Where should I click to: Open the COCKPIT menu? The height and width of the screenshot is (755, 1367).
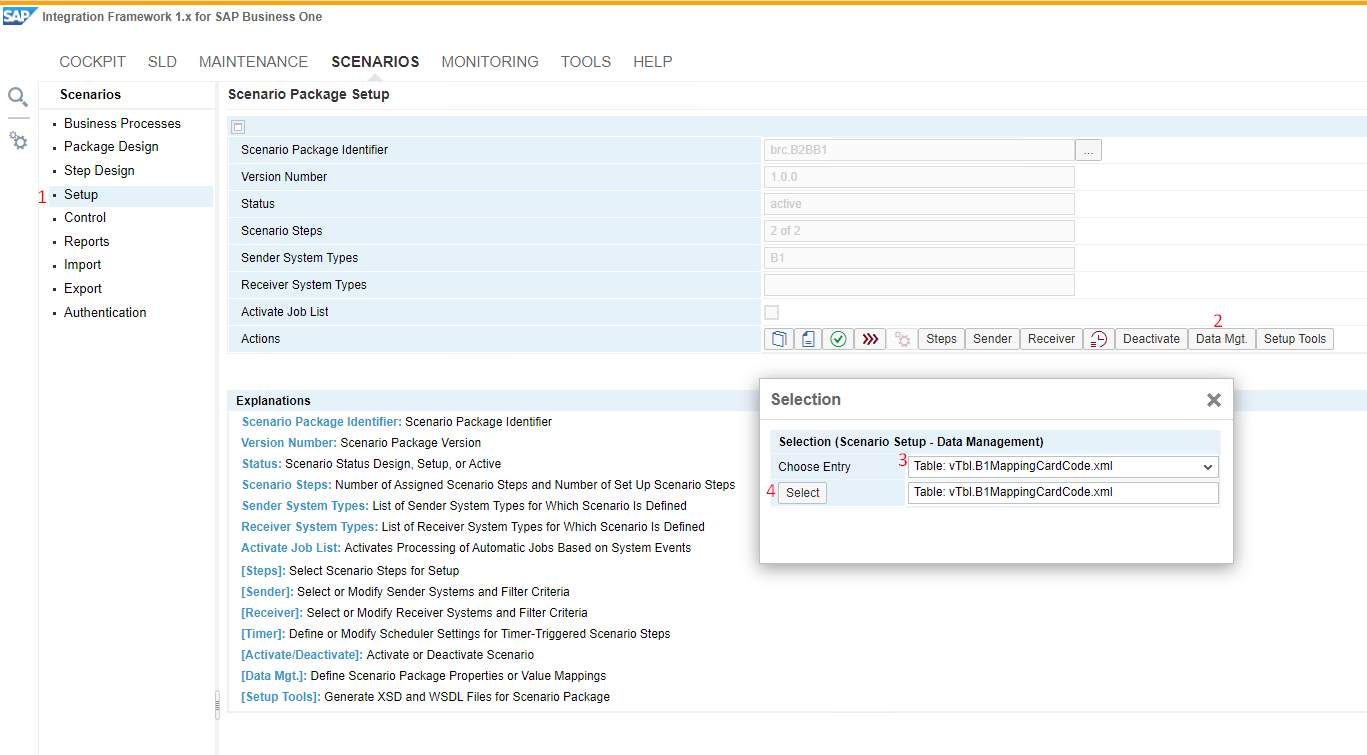[x=93, y=62]
